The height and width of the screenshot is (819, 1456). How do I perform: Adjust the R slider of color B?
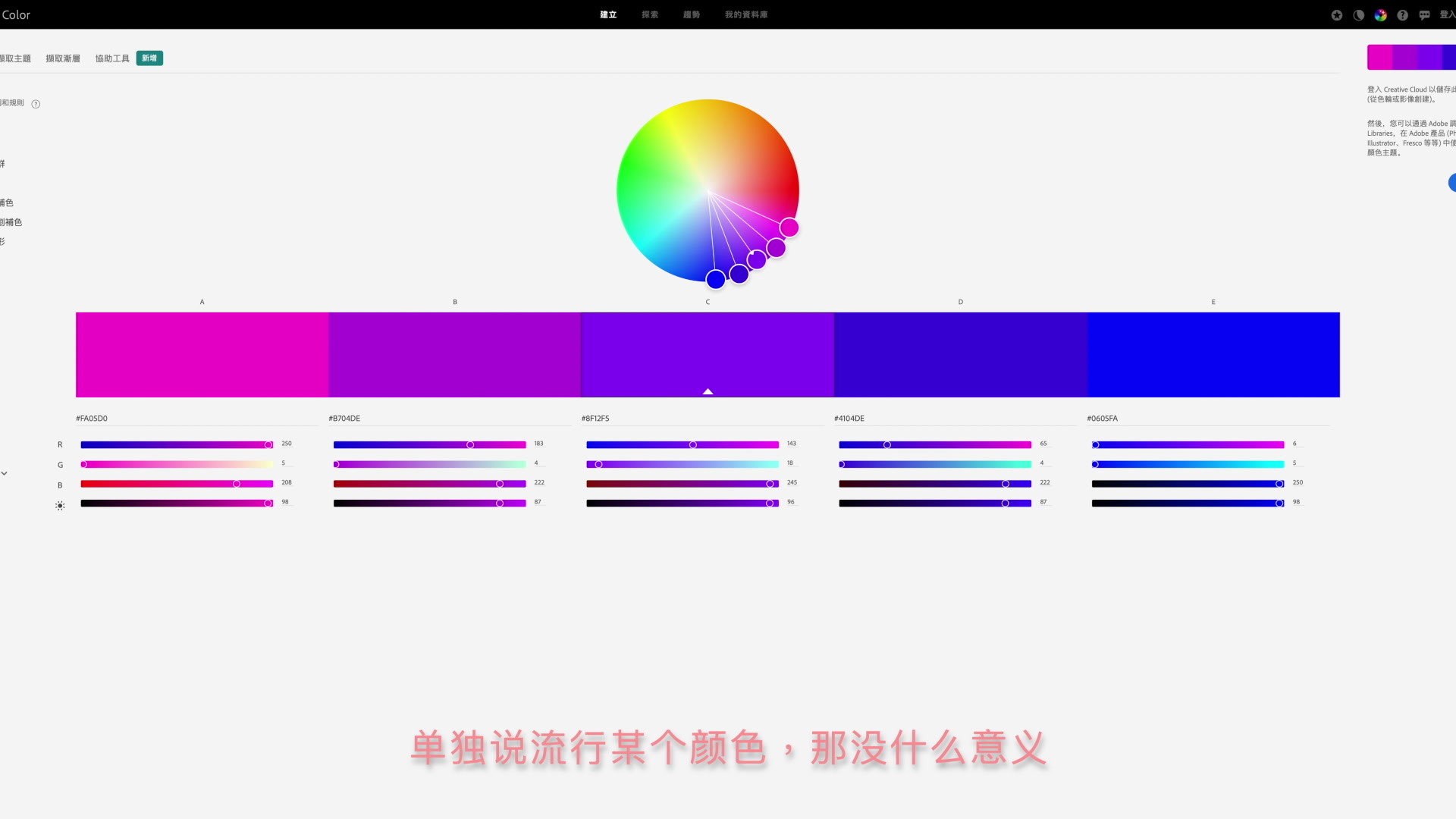(429, 445)
